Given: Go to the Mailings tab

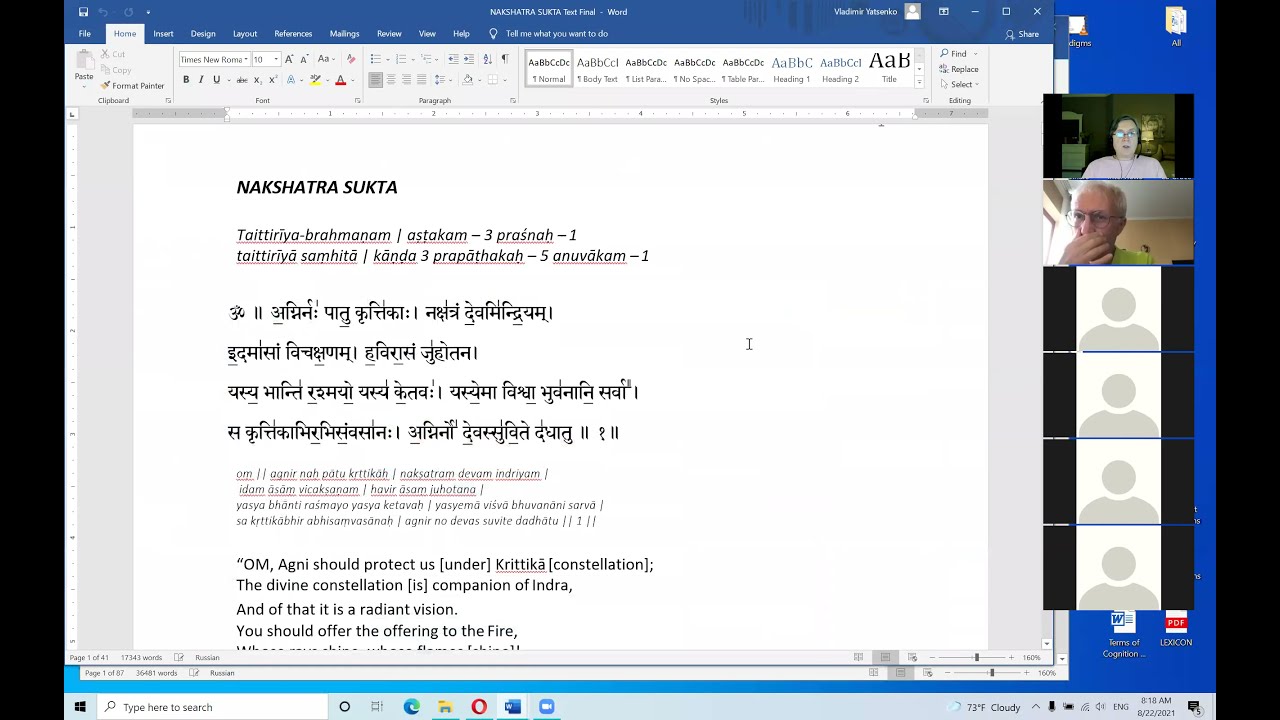Looking at the screenshot, I should point(344,34).
